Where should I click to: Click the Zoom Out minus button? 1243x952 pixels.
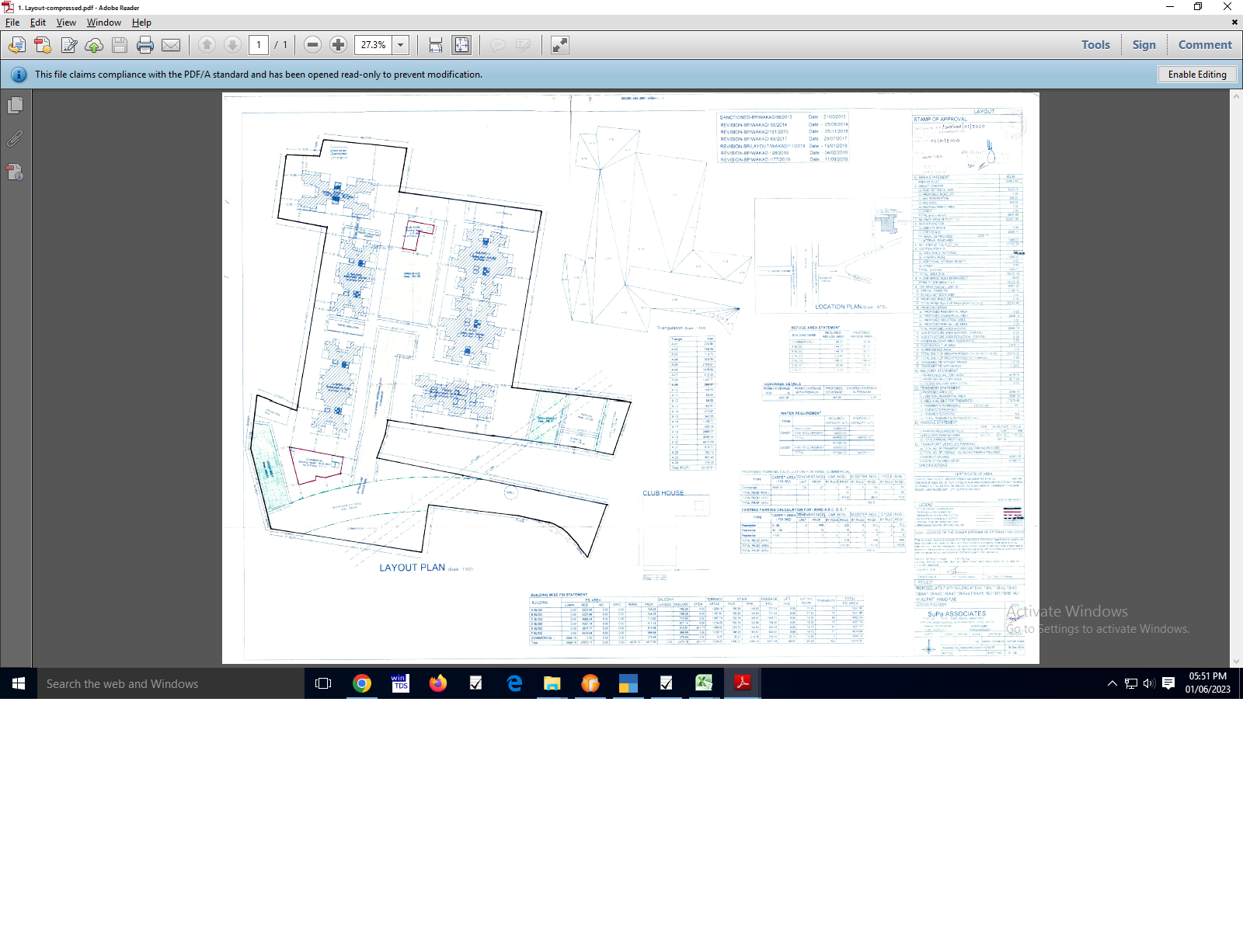(312, 45)
